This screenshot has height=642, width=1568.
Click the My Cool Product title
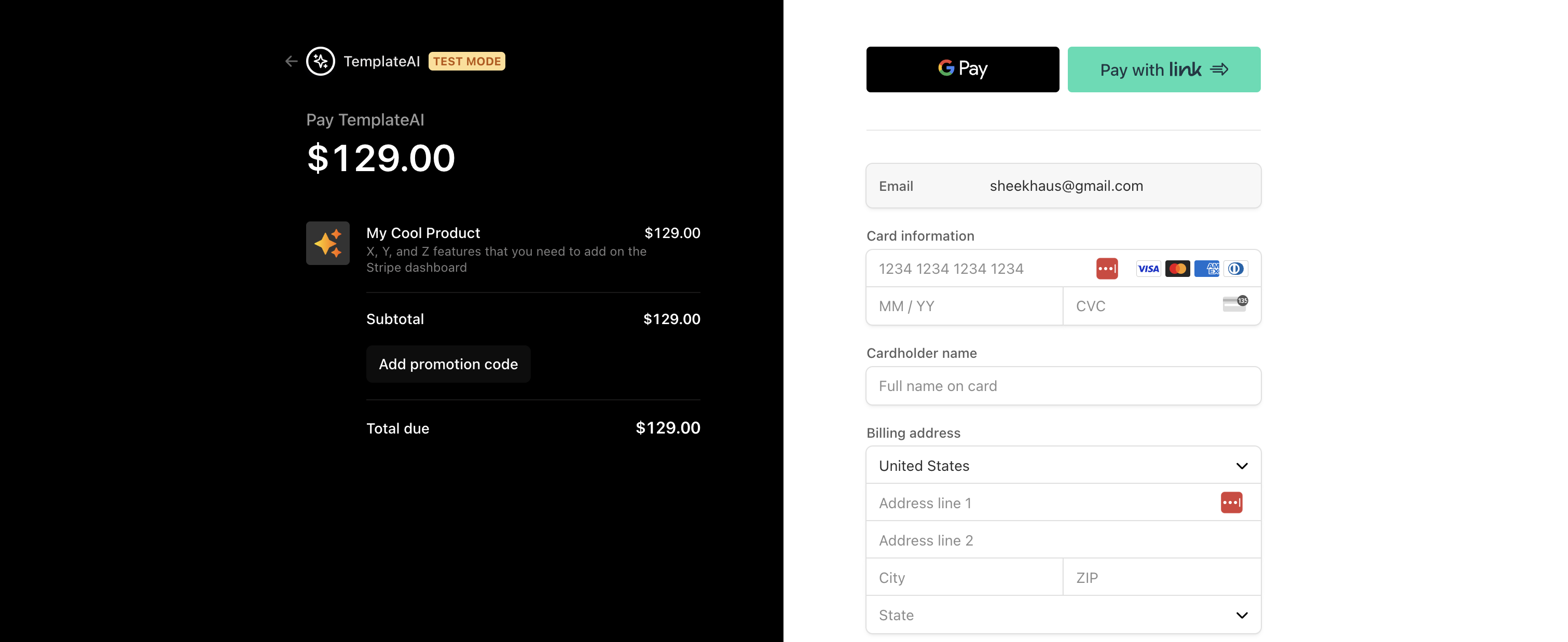tap(423, 232)
